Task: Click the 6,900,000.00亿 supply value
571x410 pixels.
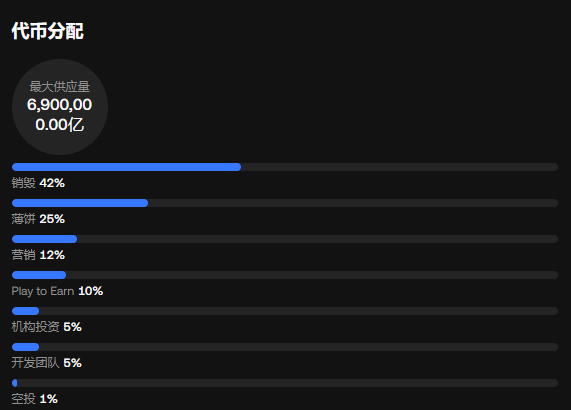Action: pyautogui.click(x=60, y=115)
